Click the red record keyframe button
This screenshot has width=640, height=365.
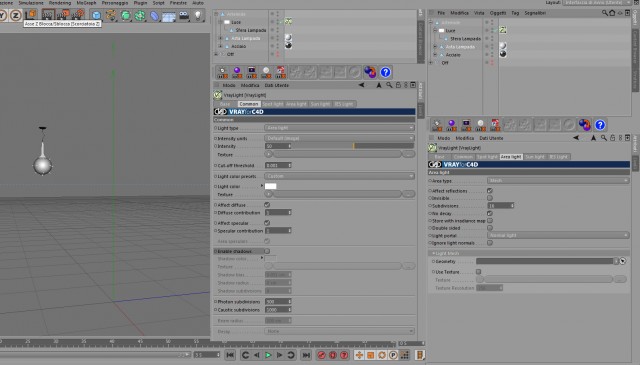click(321, 355)
